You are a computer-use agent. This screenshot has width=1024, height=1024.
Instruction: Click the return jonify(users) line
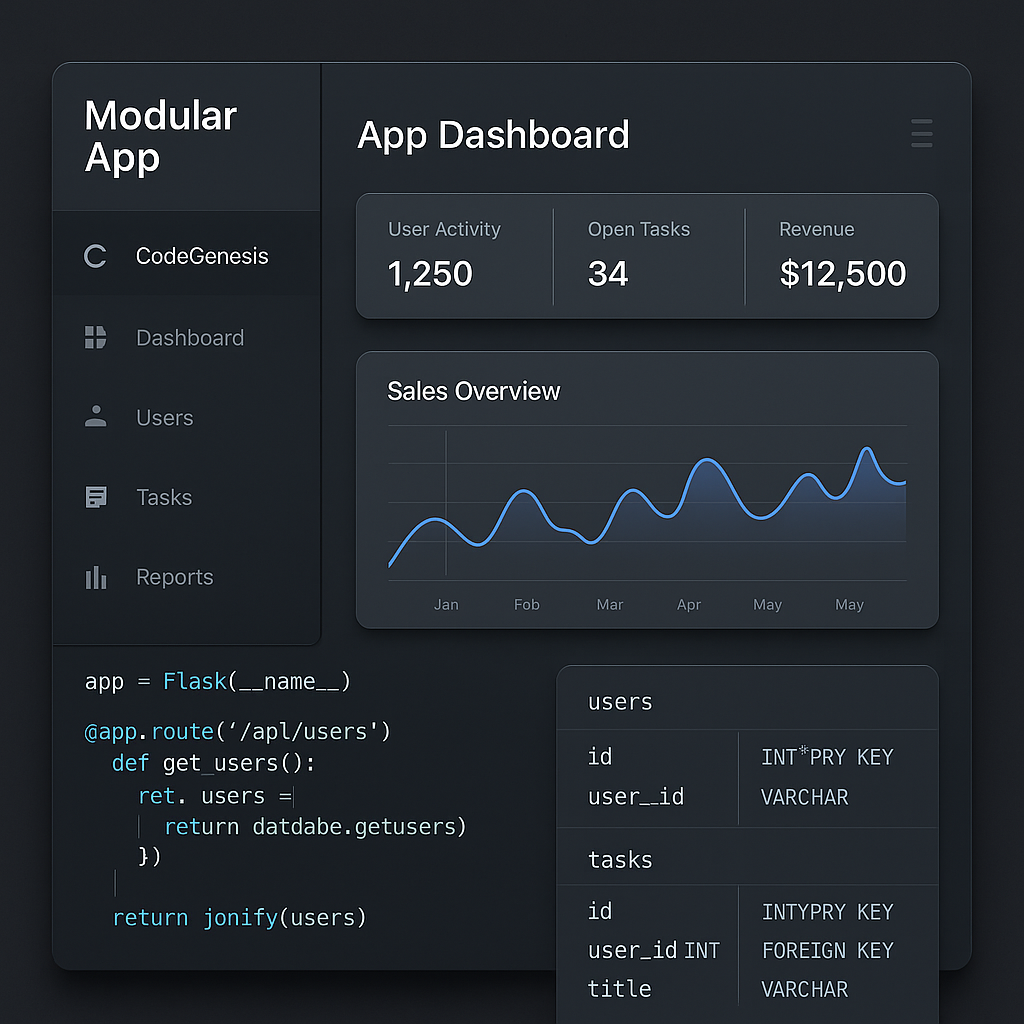(x=239, y=918)
